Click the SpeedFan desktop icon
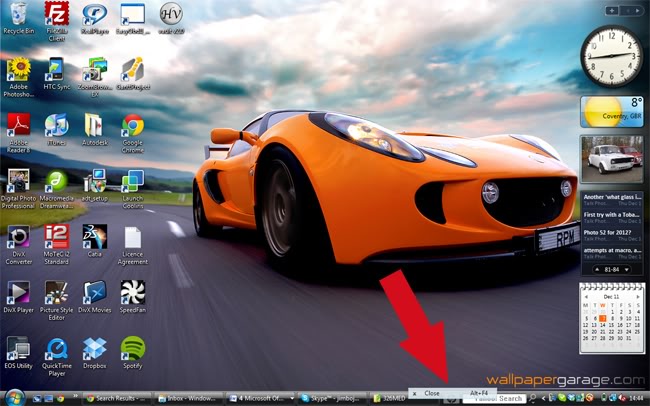Image resolution: width=650 pixels, height=406 pixels. tap(132, 292)
